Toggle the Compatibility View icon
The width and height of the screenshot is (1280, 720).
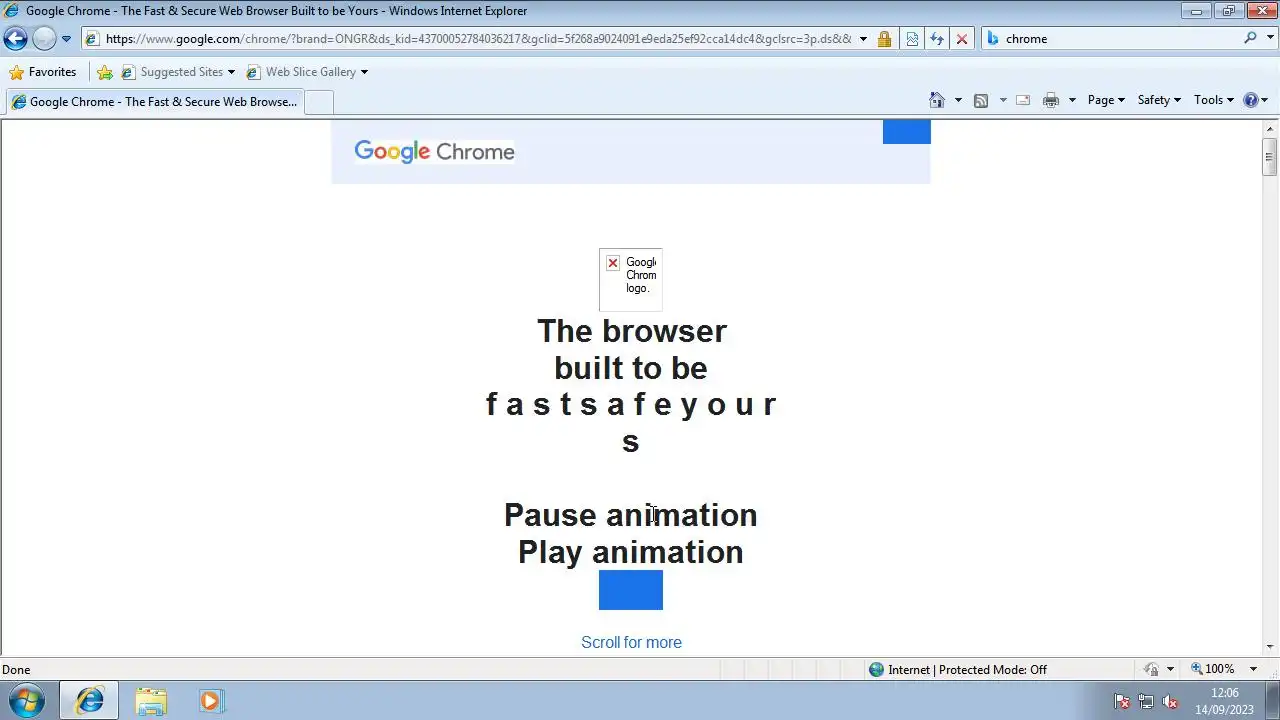pos(912,39)
